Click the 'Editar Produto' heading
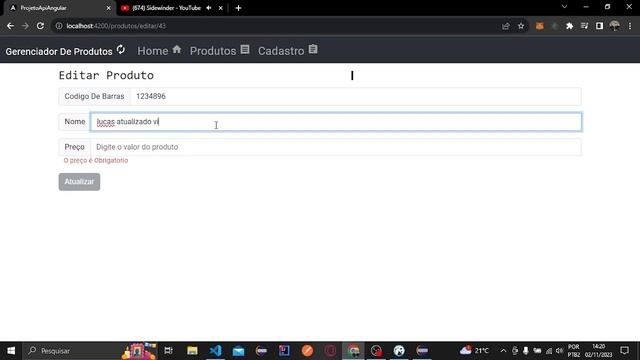 106,75
